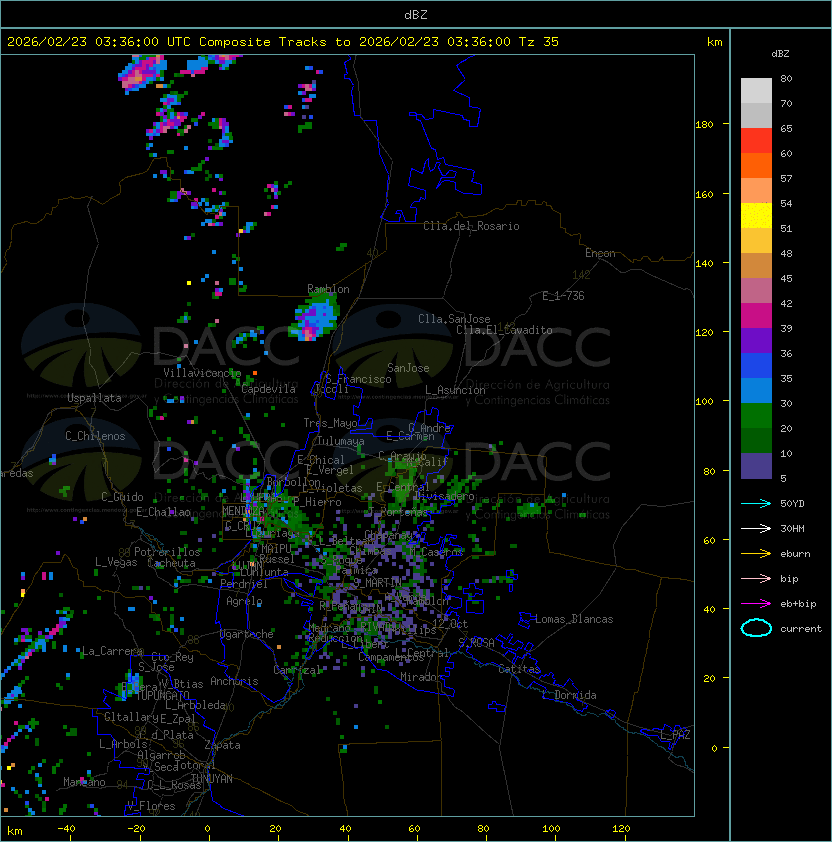Select the 'C_Guido' place label
The height and width of the screenshot is (842, 832).
pos(122,497)
